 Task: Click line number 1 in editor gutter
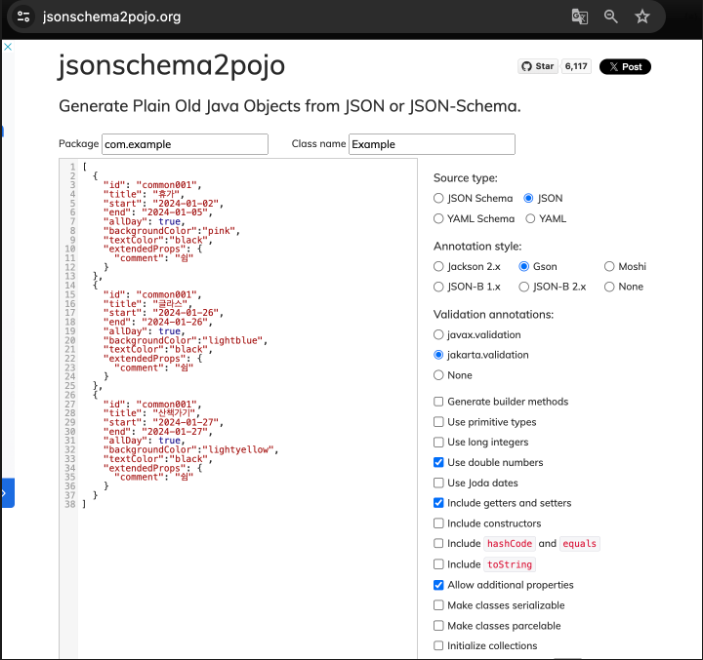click(73, 167)
